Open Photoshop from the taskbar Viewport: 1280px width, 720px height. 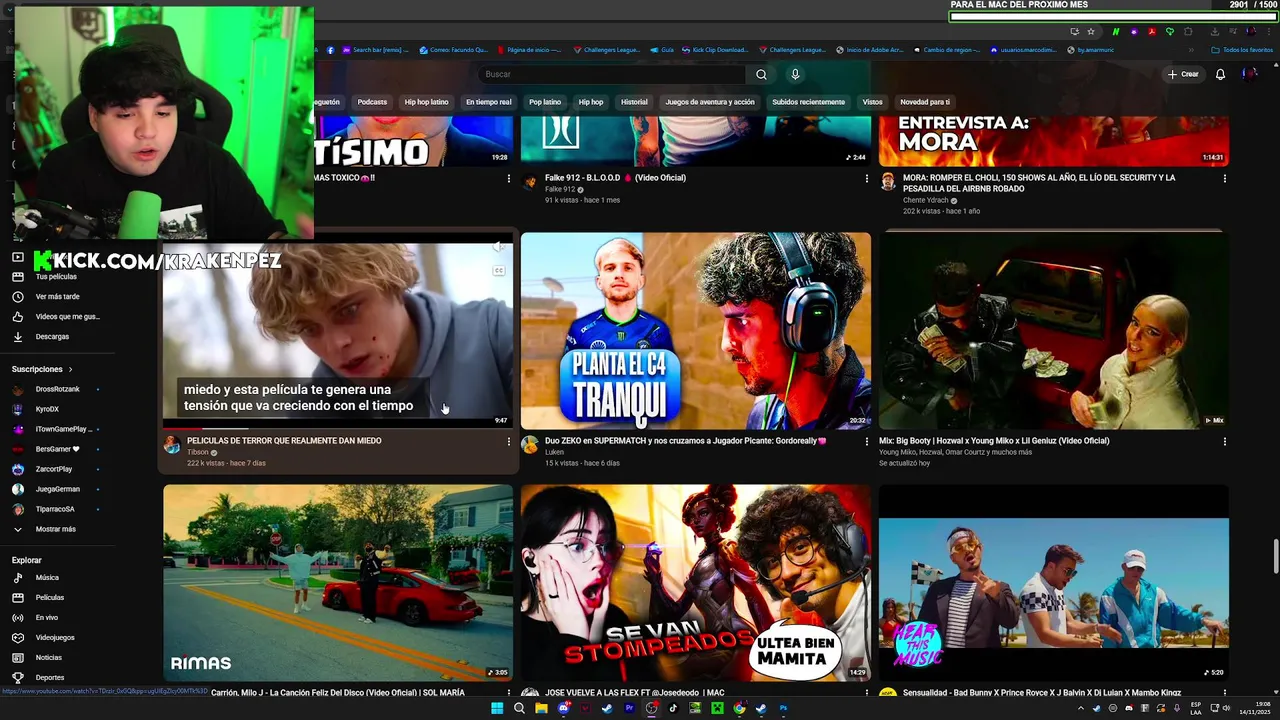(783, 708)
